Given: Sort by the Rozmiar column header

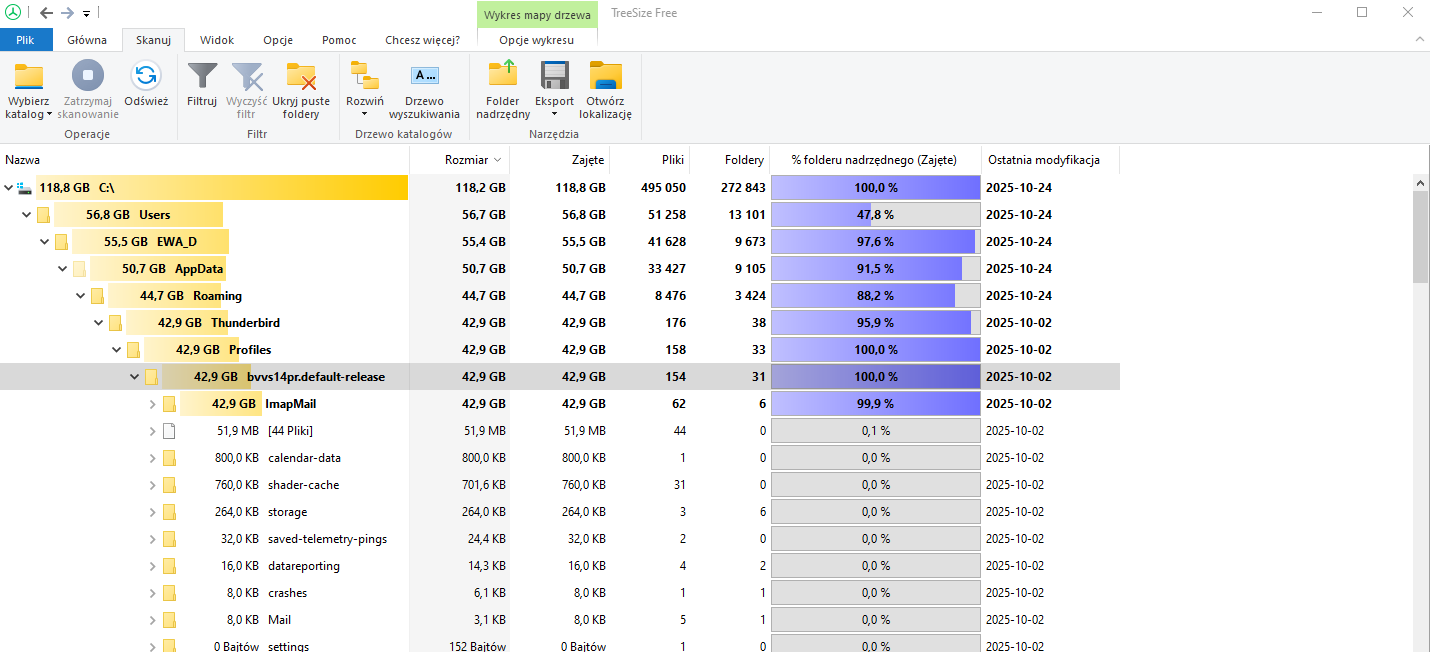Looking at the screenshot, I should pos(460,160).
